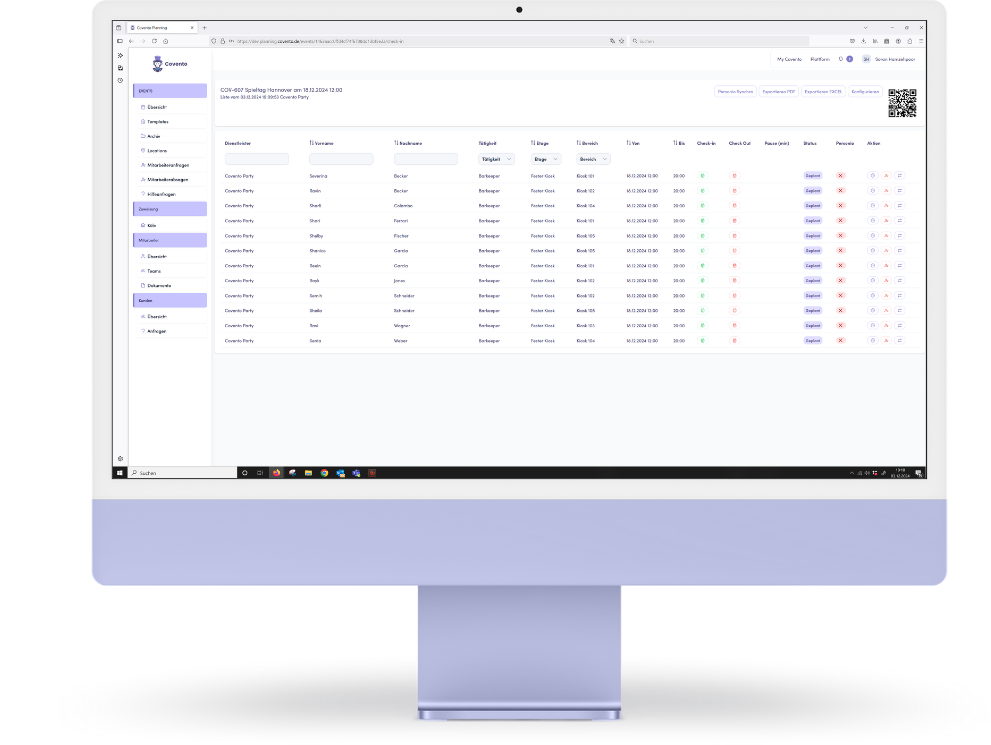This screenshot has height=745, width=991.
Task: Toggle Personio status in the Weber row
Action: pos(840,341)
